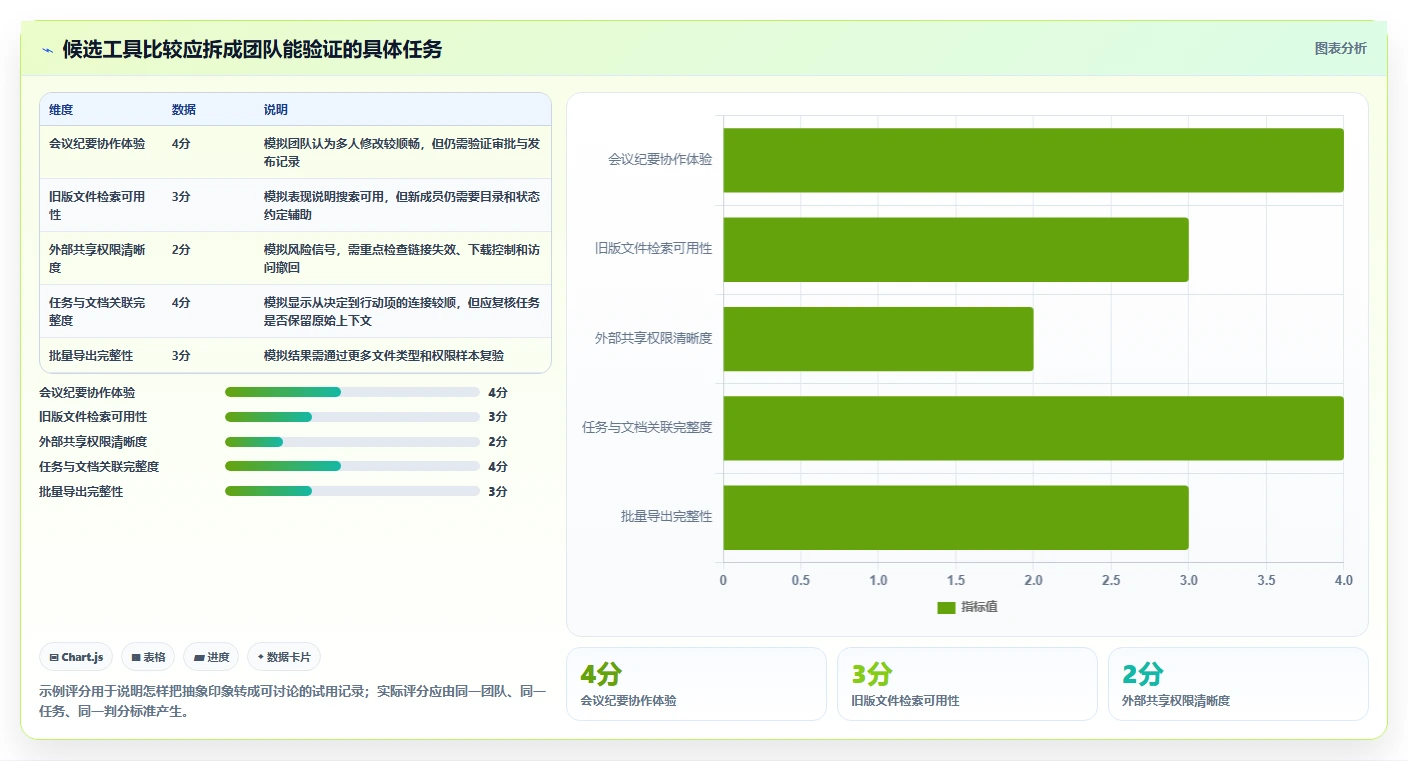Screen dimensions: 1408x761
Task: Click the blue icon beside the page title
Action: point(47,50)
